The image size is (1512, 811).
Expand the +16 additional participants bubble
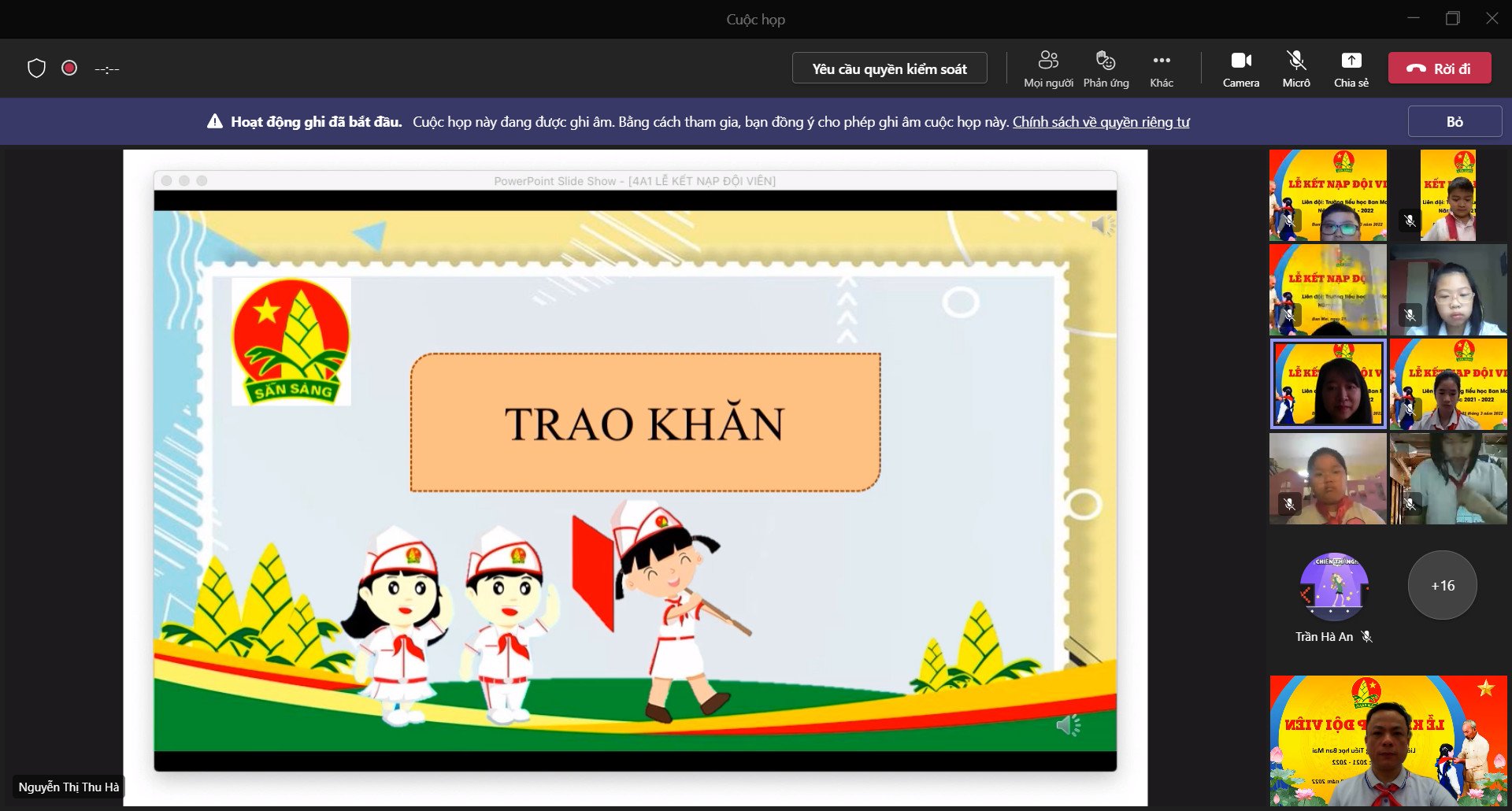[x=1442, y=585]
